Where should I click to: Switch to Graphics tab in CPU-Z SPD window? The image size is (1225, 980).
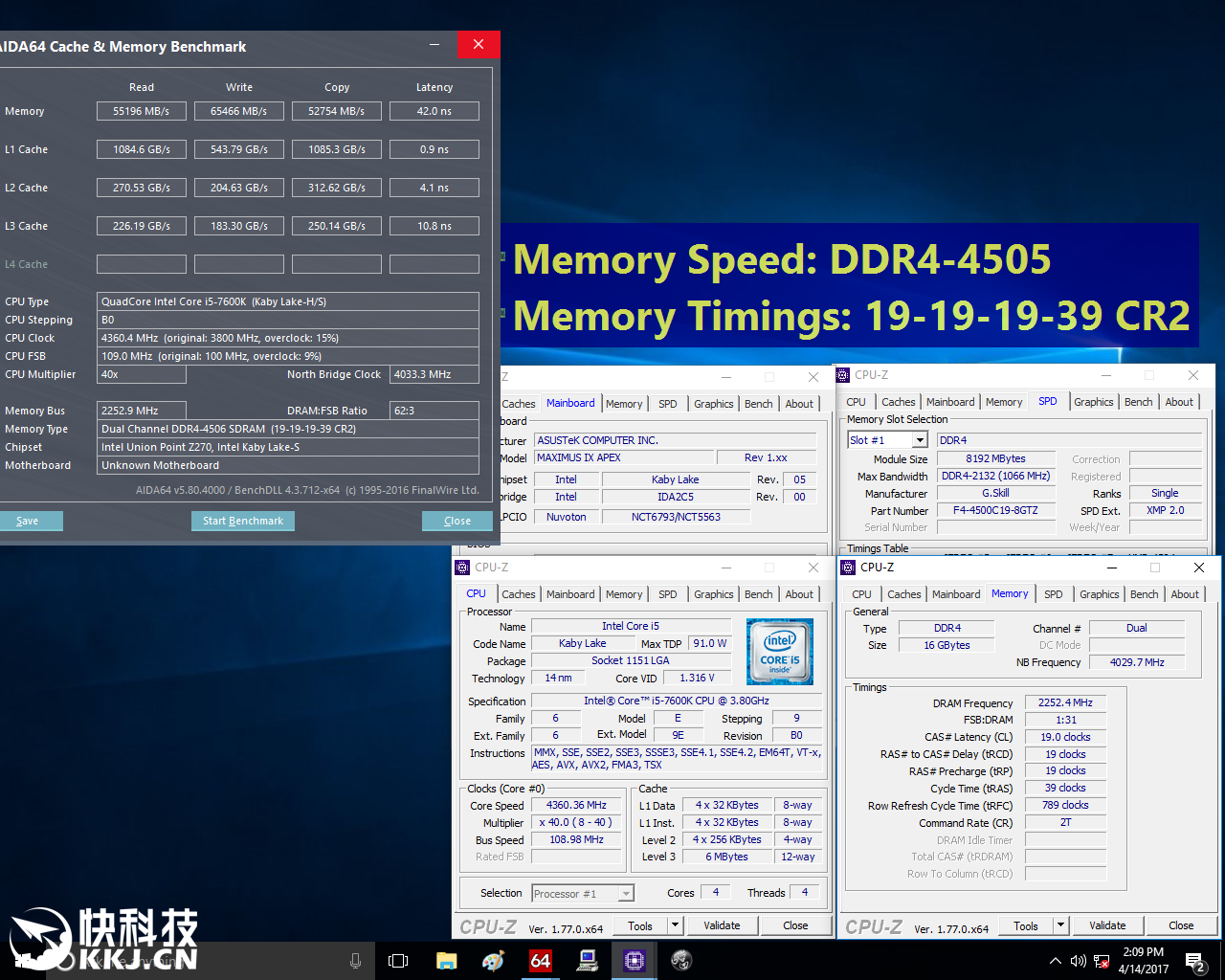click(x=1093, y=402)
